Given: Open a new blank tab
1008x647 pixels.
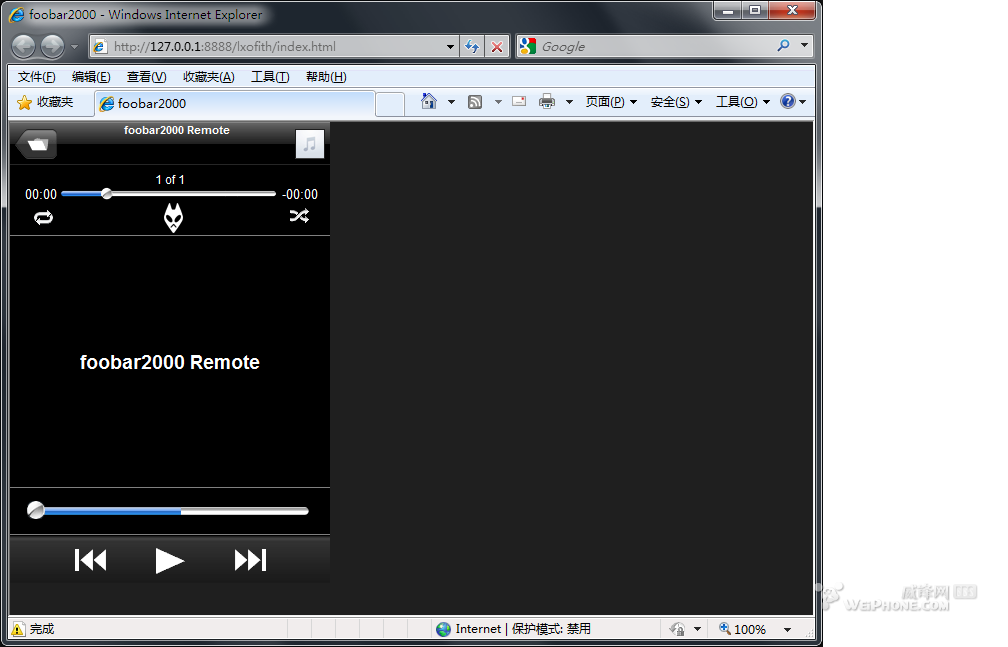Looking at the screenshot, I should tap(390, 104).
